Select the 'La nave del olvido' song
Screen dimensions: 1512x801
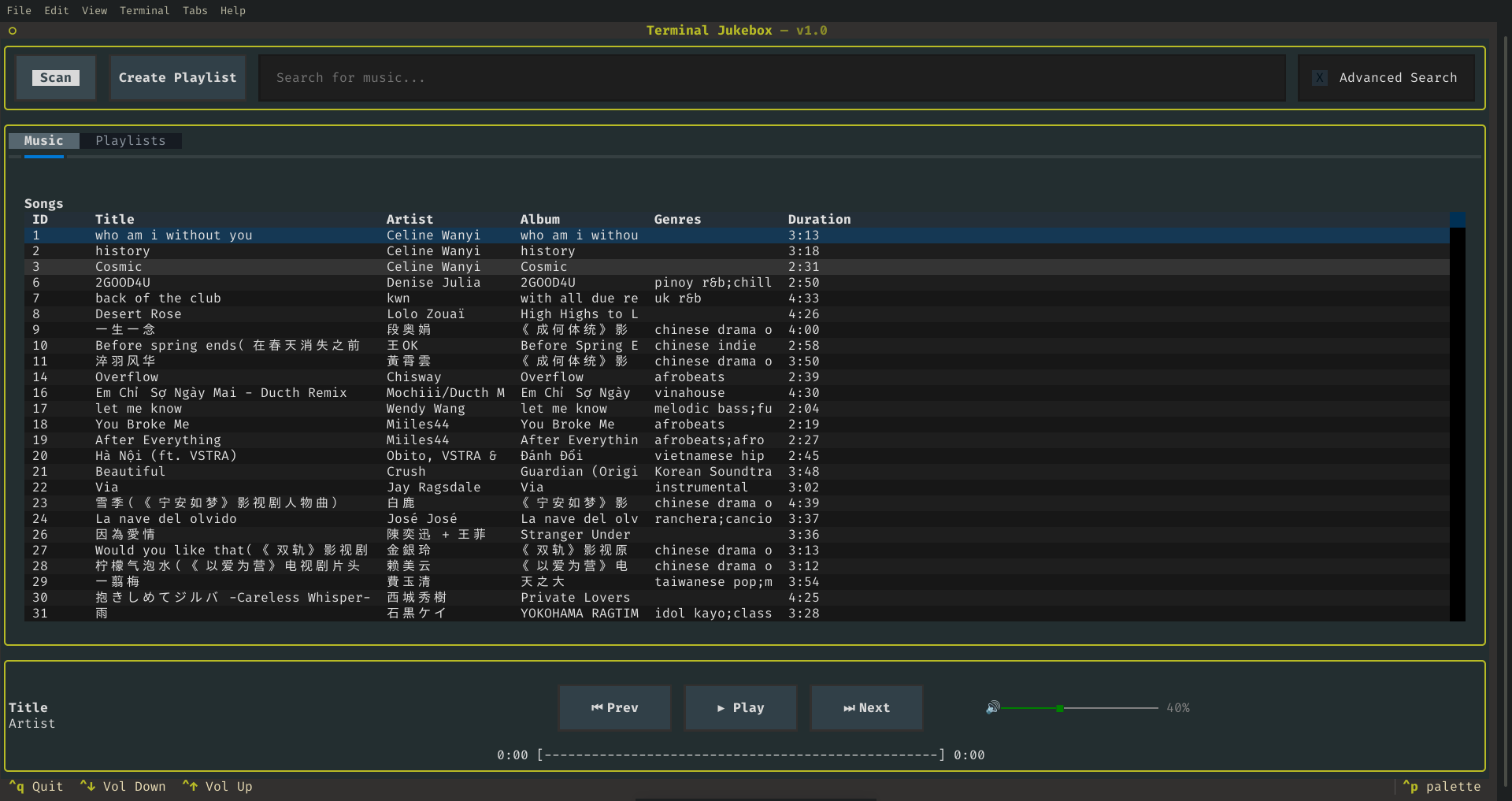pyautogui.click(x=737, y=518)
